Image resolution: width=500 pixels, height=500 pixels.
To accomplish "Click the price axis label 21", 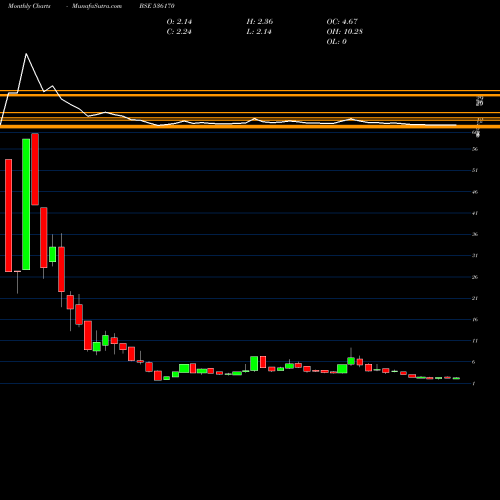I will pos(475,298).
